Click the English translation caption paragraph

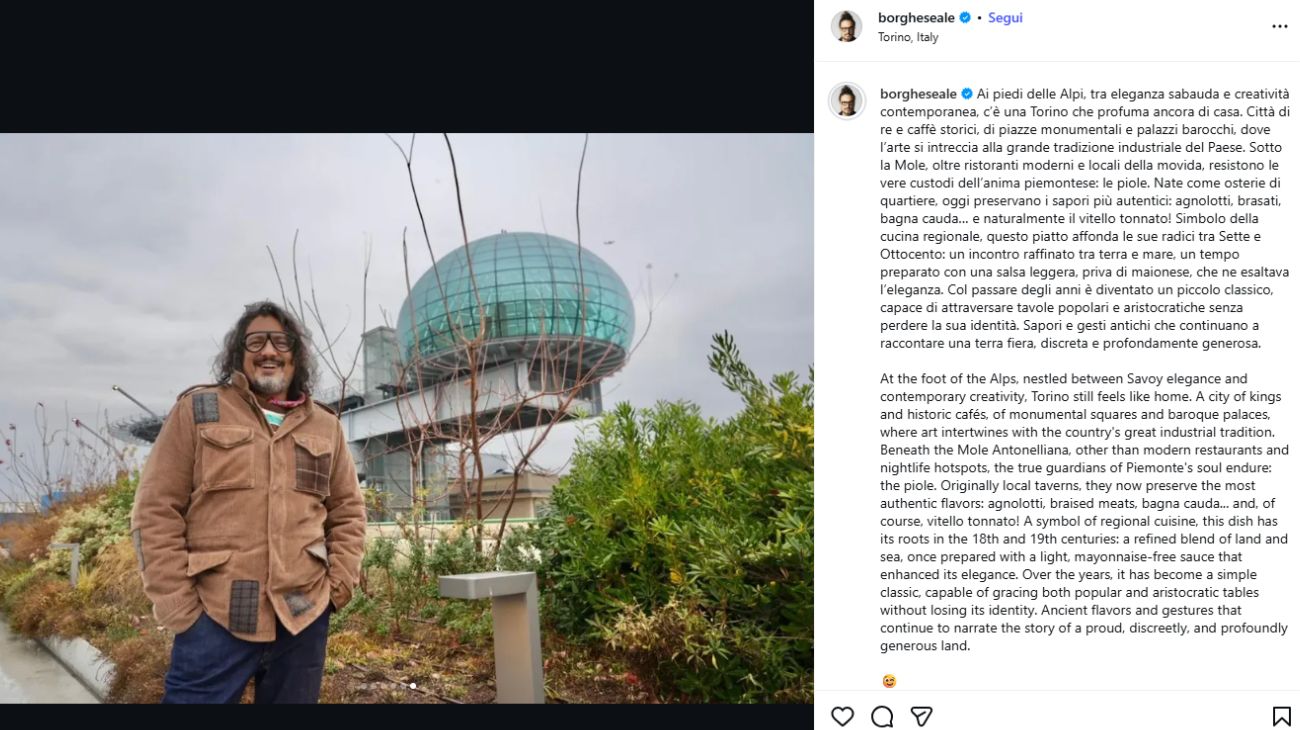[1084, 512]
